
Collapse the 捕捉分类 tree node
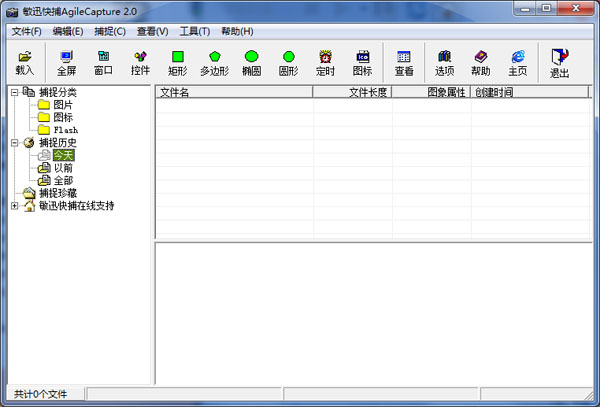click(15, 92)
